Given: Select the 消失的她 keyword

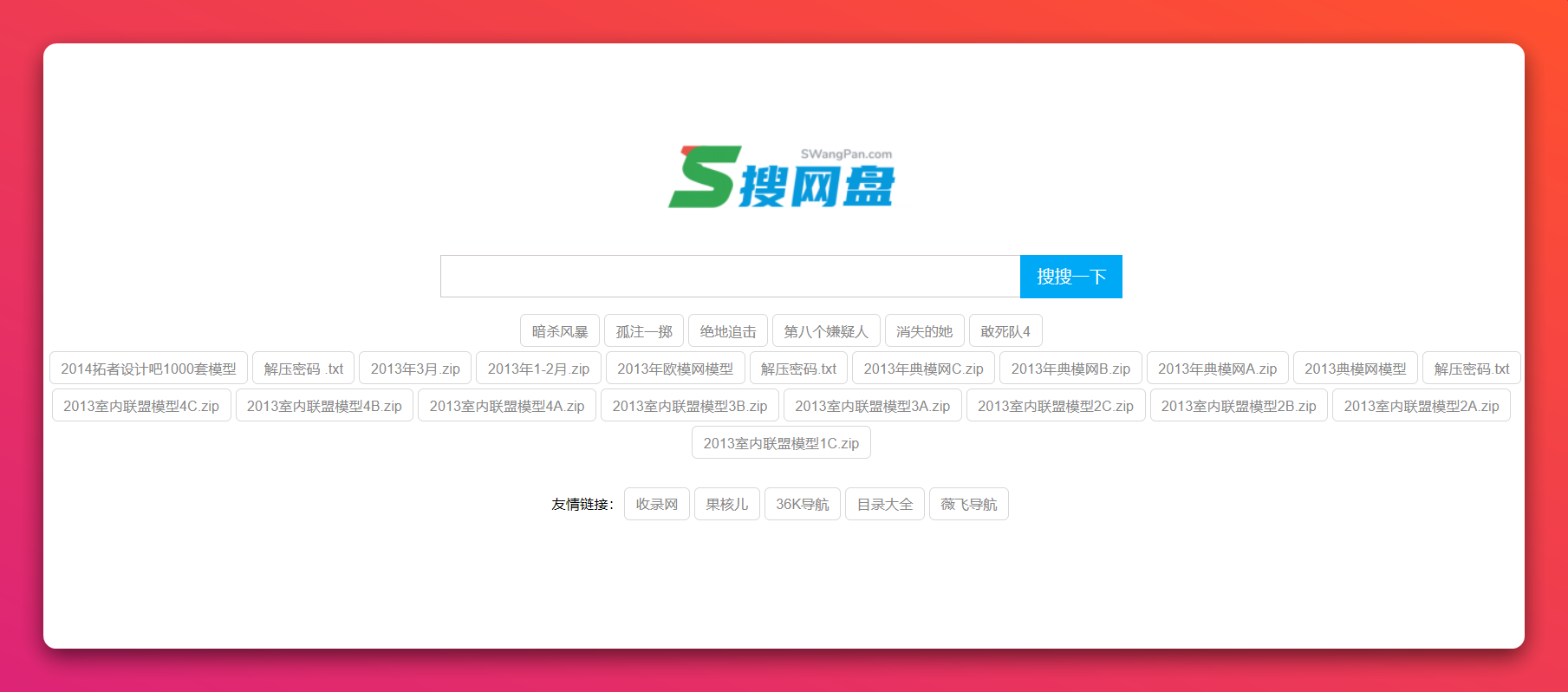Looking at the screenshot, I should [x=924, y=331].
